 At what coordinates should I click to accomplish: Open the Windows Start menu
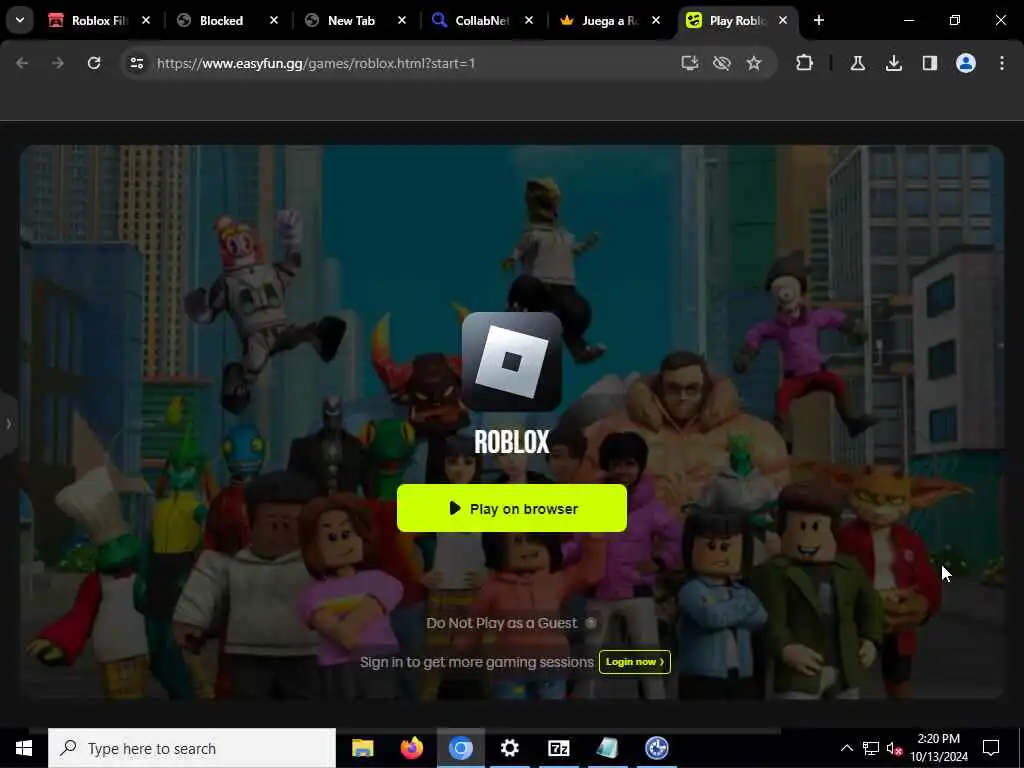[x=24, y=748]
